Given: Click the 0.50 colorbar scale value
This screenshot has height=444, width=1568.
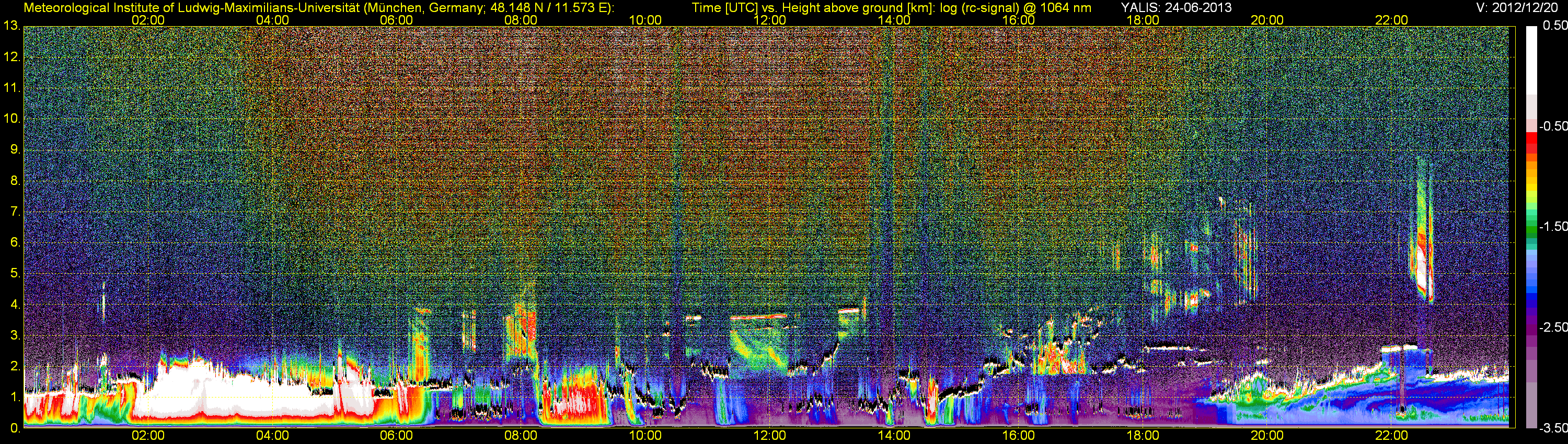Looking at the screenshot, I should pos(1554,26).
